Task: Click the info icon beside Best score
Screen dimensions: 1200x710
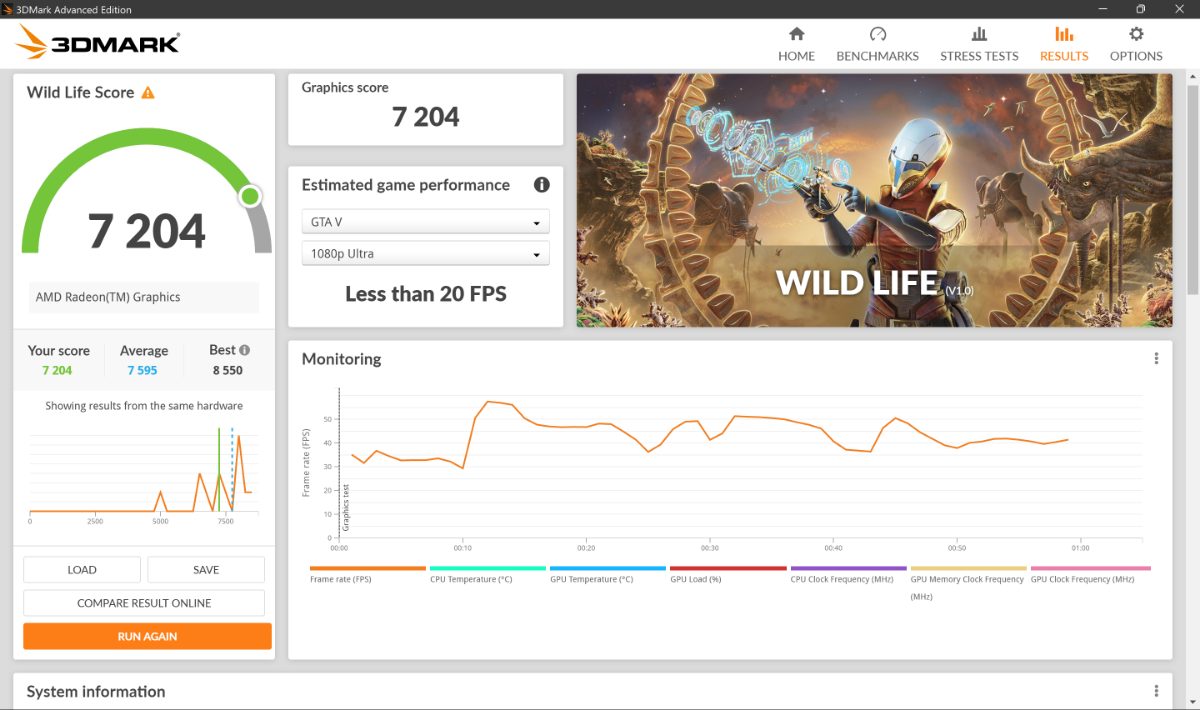Action: tap(244, 350)
